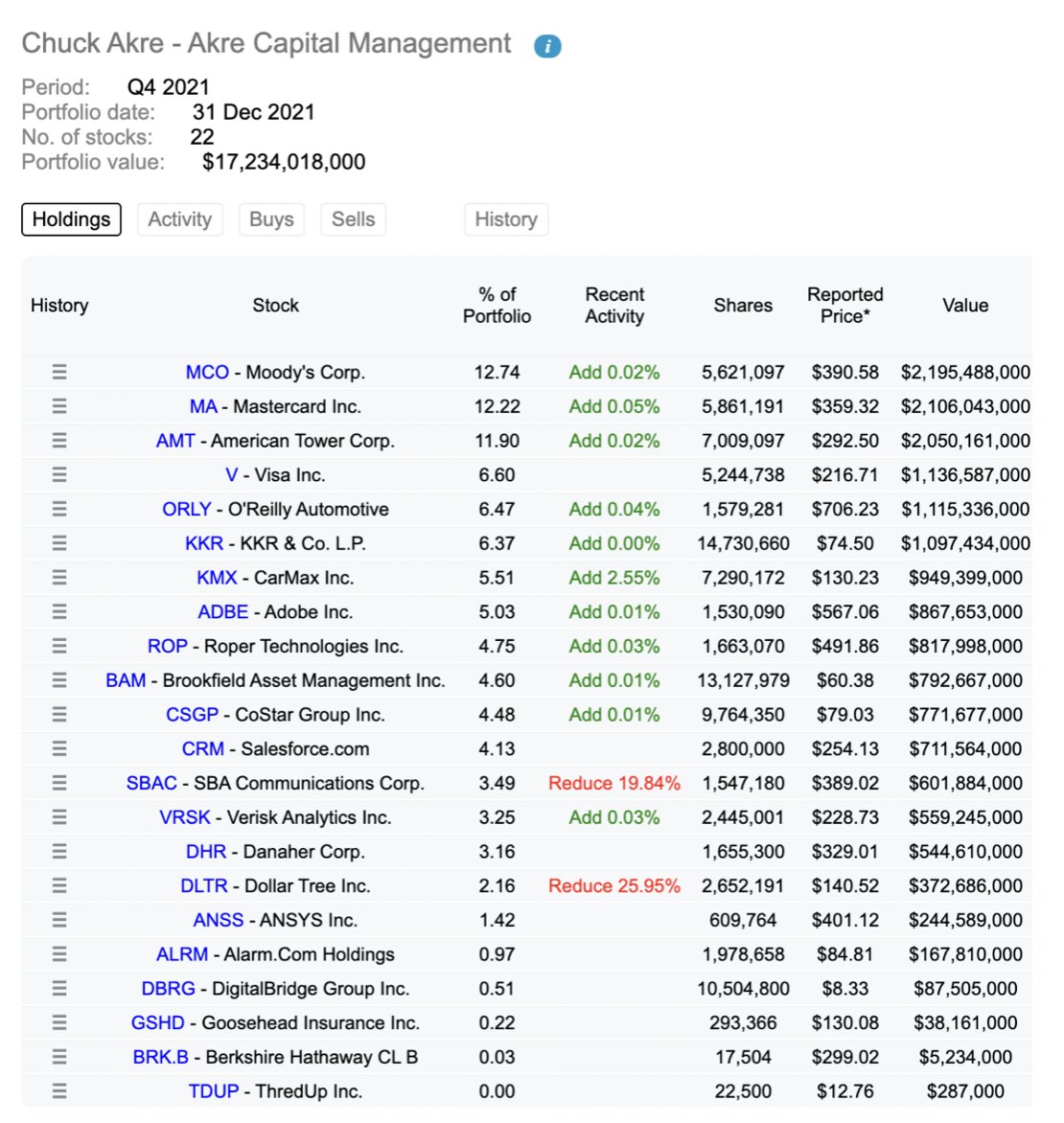
Task: Sort by Shares column header
Action: click(743, 305)
